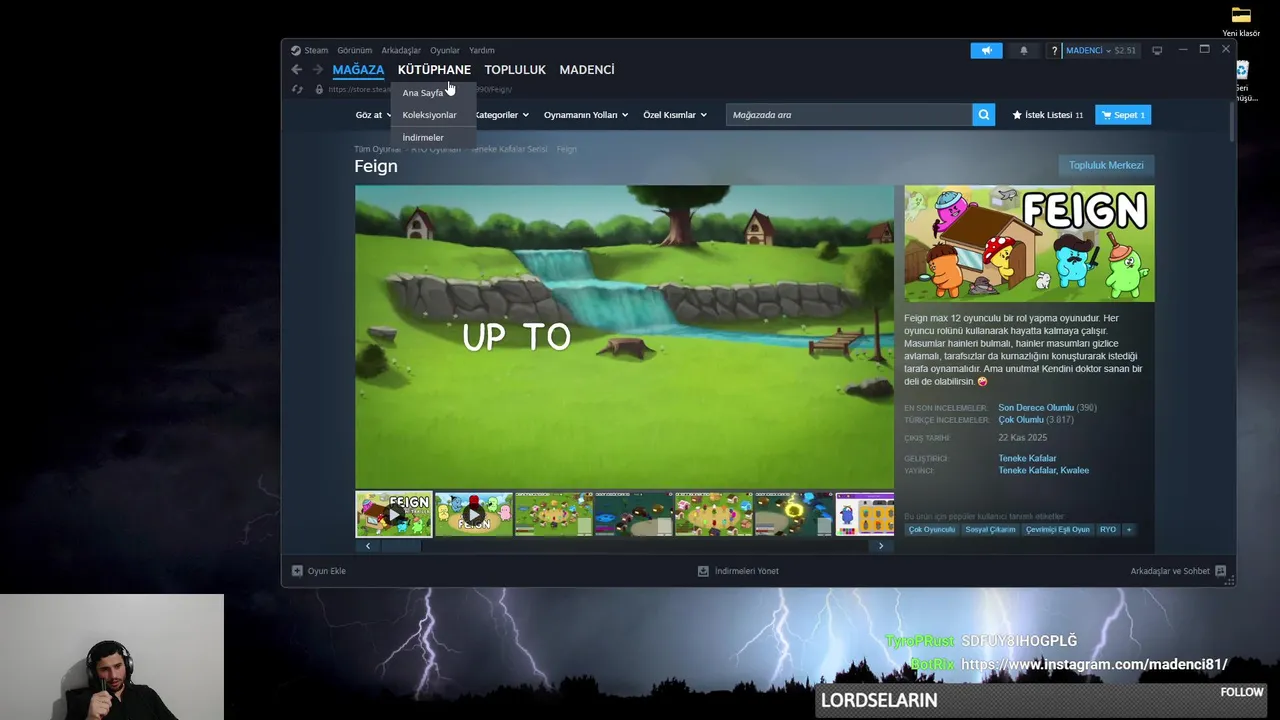Click Tüm Oyunlar breadcrumb
1280x720 pixels.
point(377,149)
